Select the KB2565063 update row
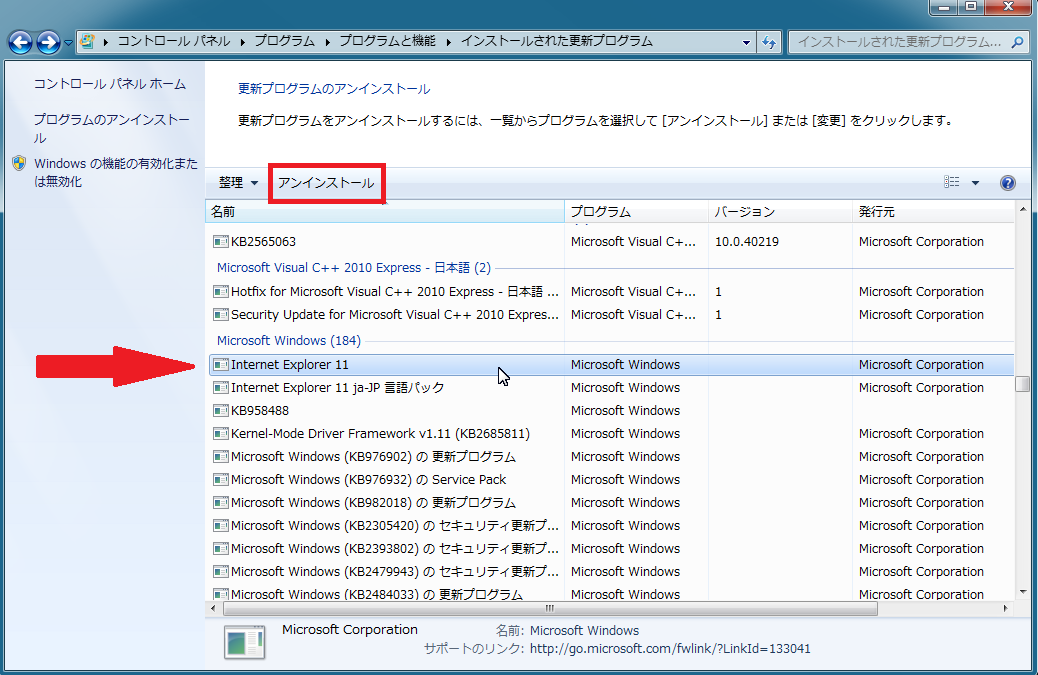Screen dimensions: 1038x675 (611, 242)
